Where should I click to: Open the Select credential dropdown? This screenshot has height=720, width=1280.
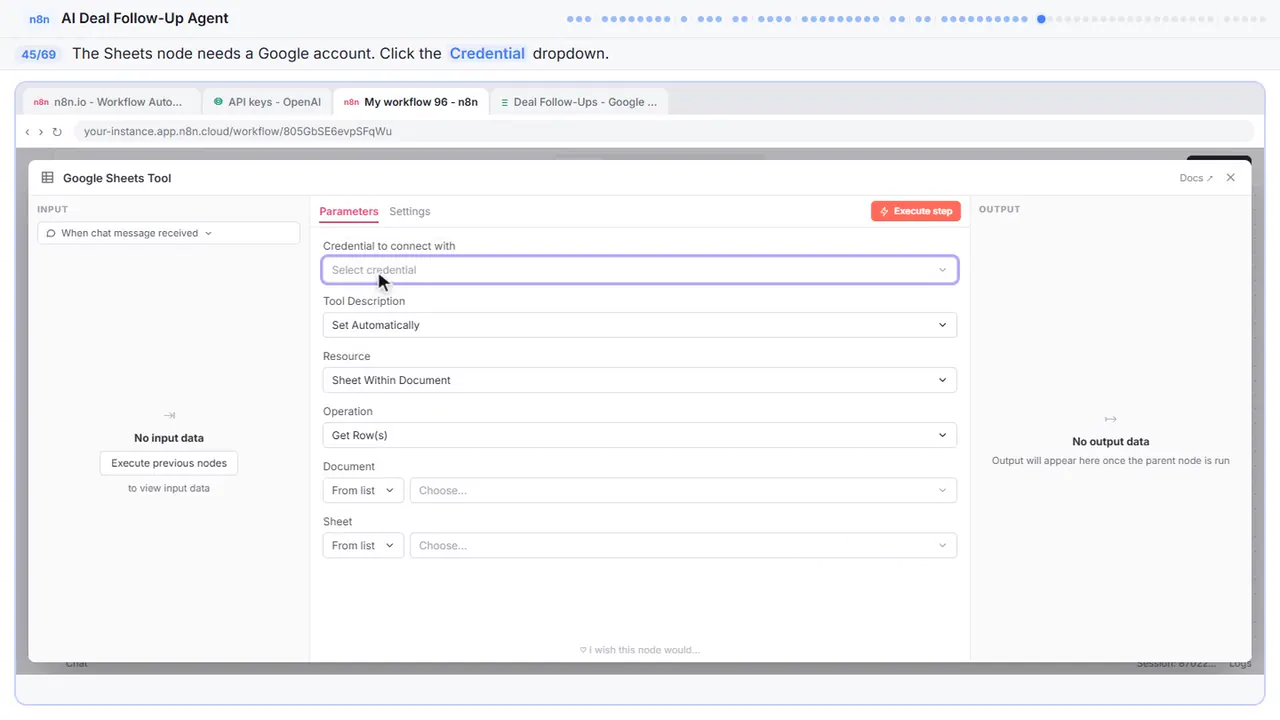(x=640, y=270)
